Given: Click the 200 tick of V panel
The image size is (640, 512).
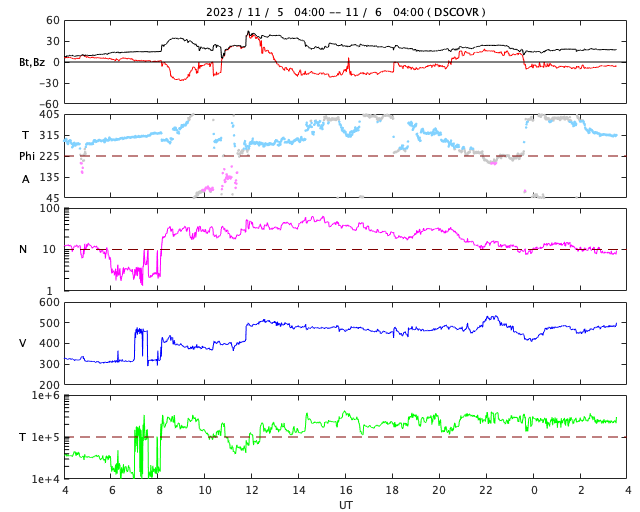Looking at the screenshot, I should pyautogui.click(x=49, y=385).
